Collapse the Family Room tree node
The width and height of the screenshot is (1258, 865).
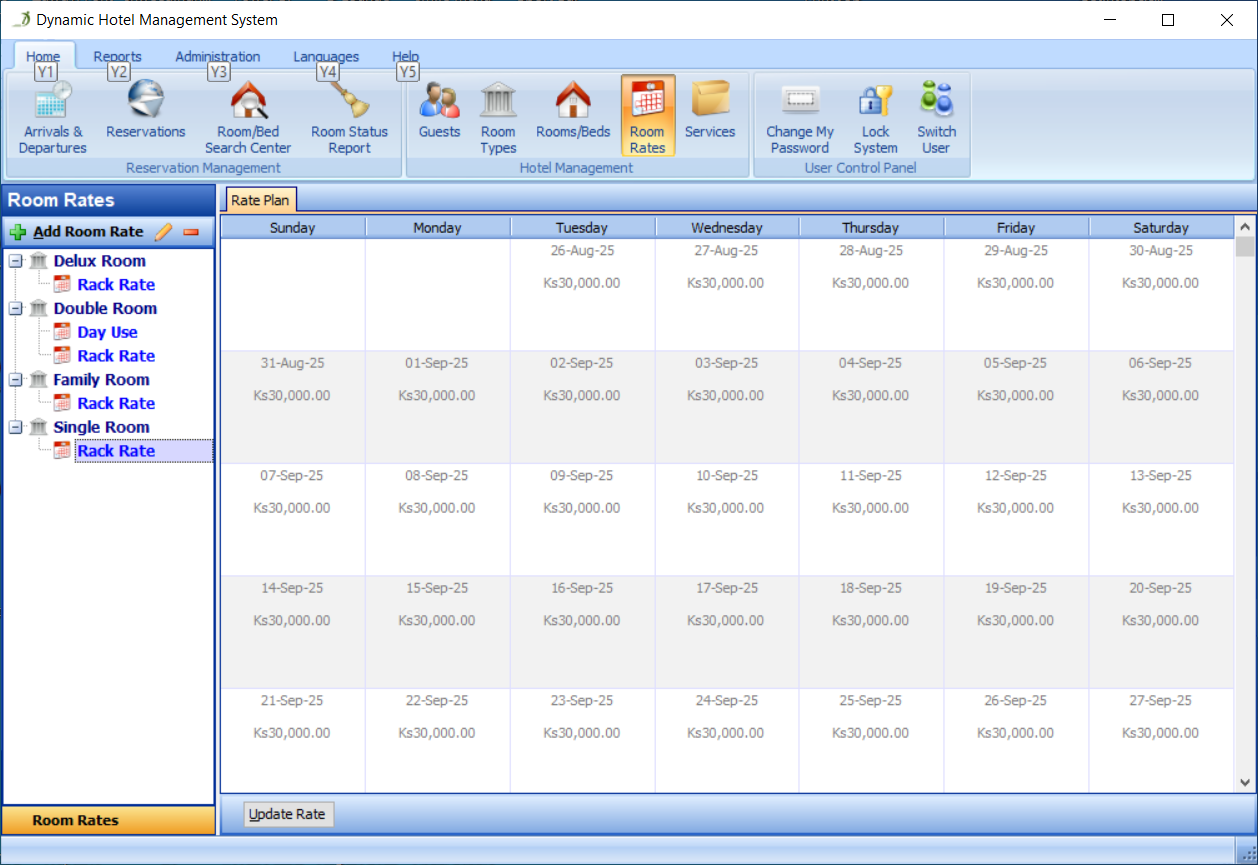point(16,380)
